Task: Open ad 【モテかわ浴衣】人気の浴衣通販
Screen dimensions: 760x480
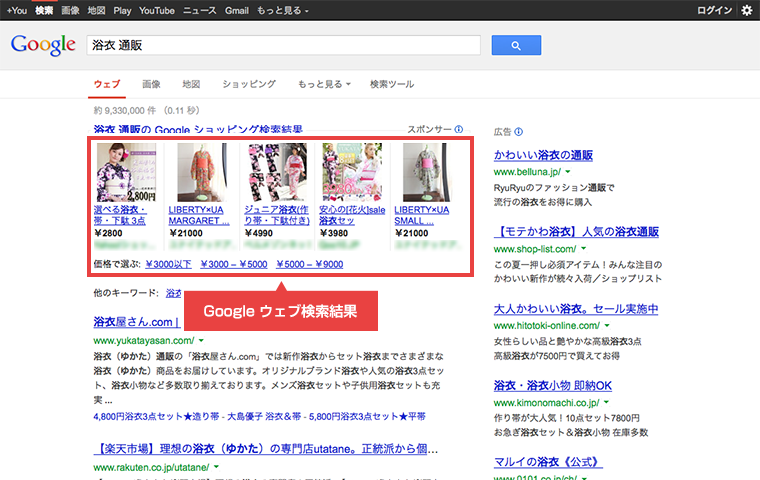Action: tap(576, 232)
